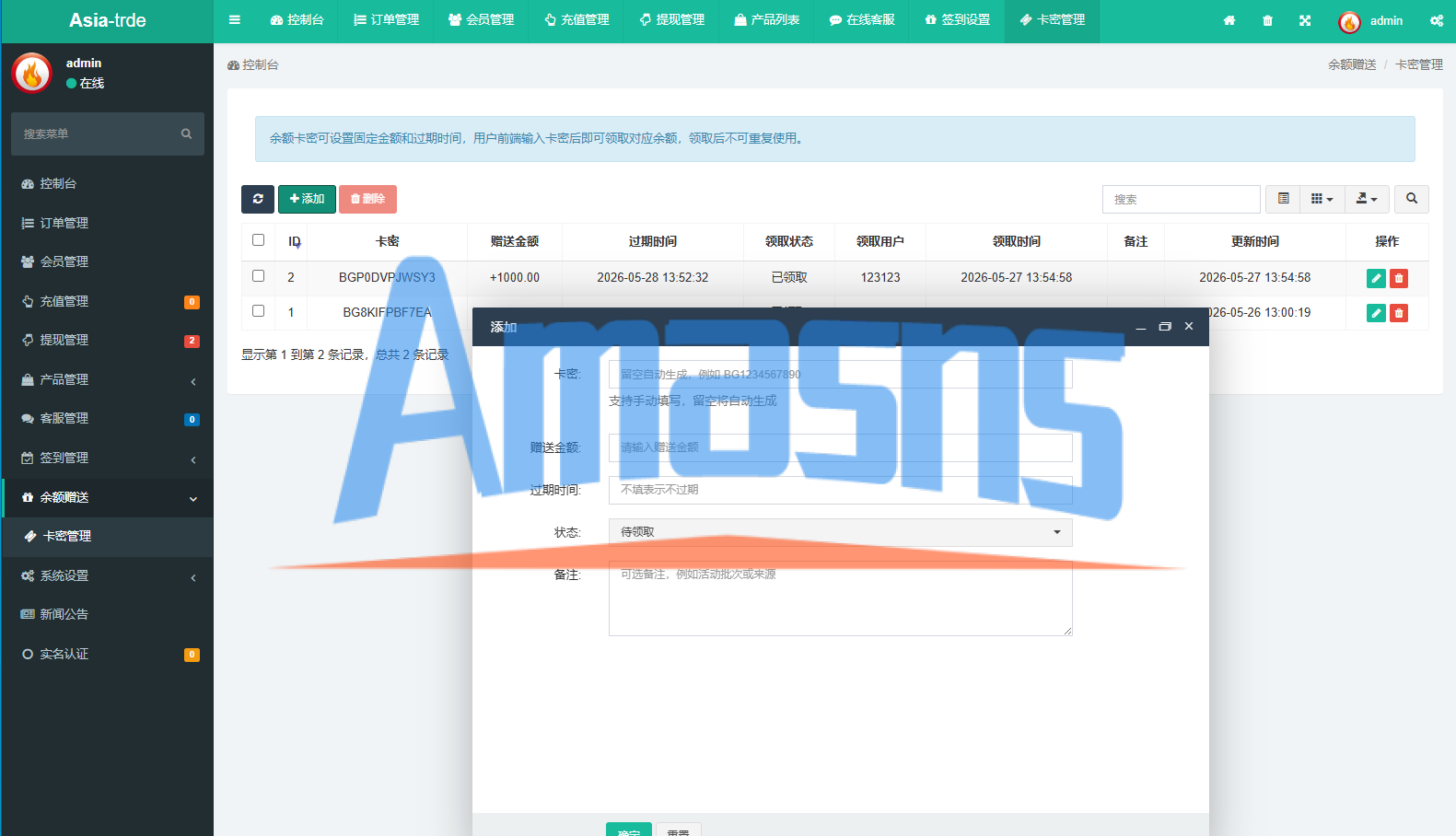
Task: Check the checkbox for row ID 1
Action: [x=258, y=311]
